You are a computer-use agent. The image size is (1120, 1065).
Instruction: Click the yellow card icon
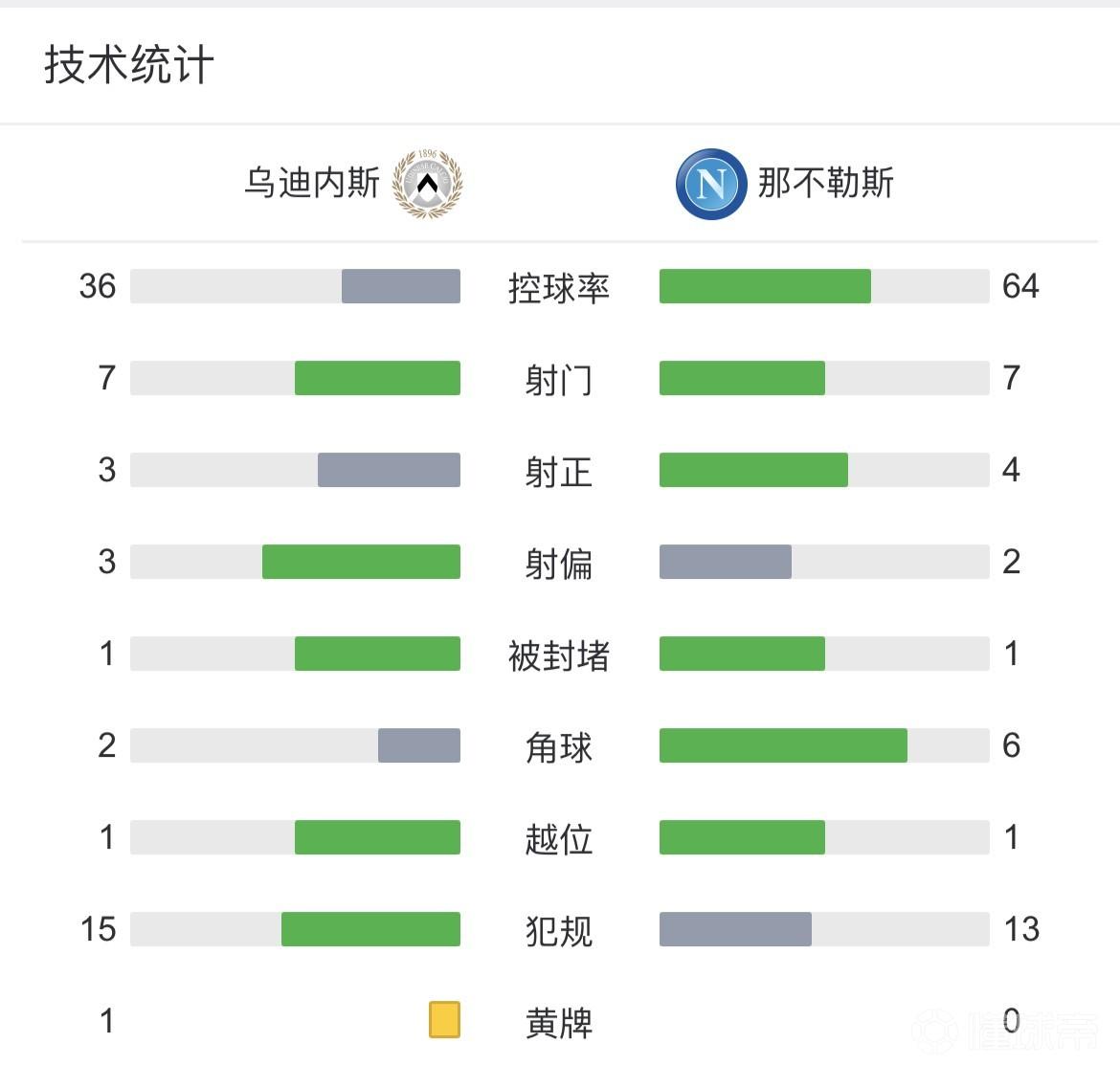(x=444, y=1020)
